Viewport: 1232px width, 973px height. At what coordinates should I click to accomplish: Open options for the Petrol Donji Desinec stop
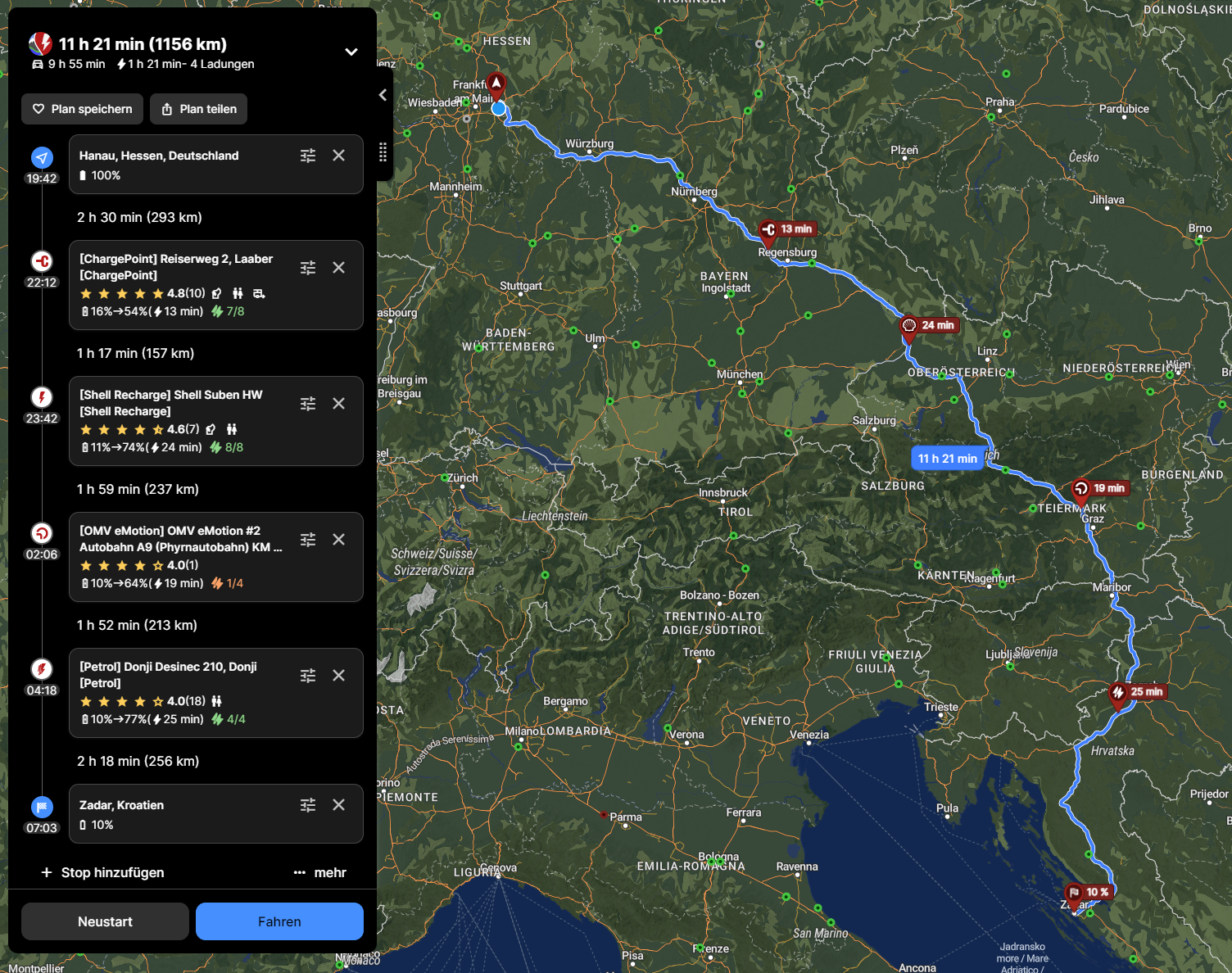(308, 676)
